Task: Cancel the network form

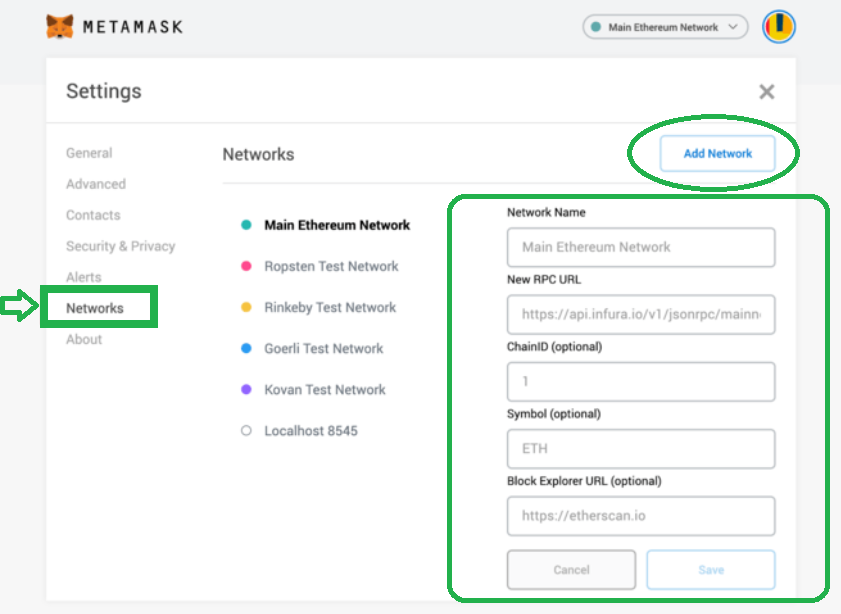Action: 571,569
